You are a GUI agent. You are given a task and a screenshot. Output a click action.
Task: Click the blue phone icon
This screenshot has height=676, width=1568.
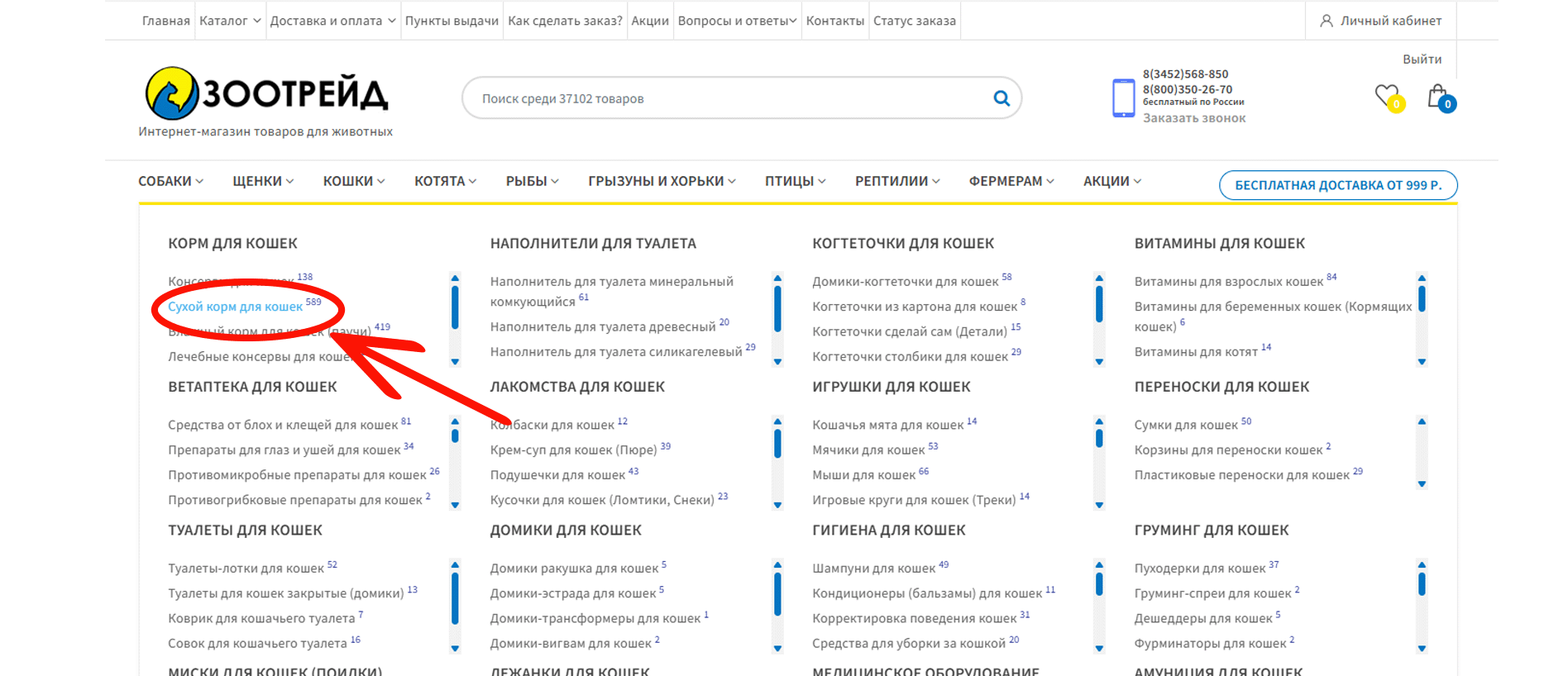(1123, 98)
